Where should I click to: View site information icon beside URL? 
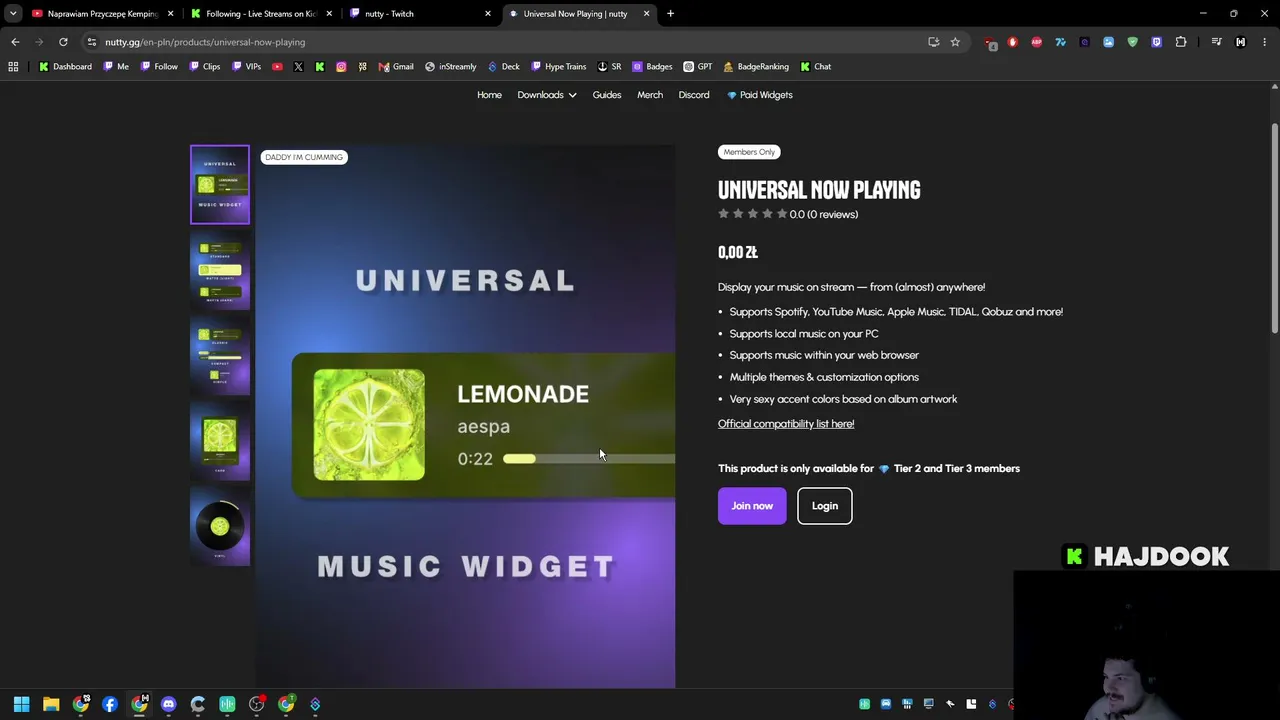pos(91,42)
